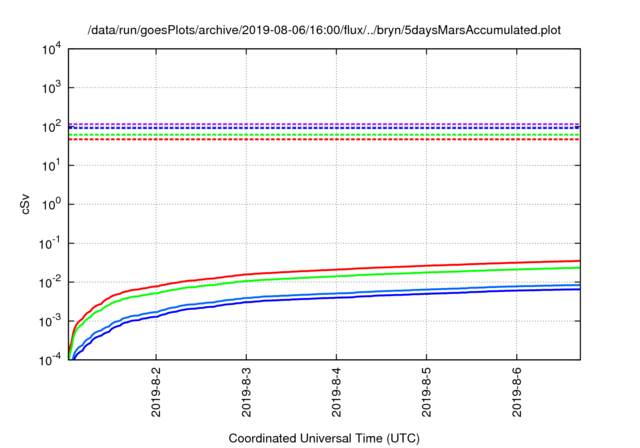Click the Coordinated Universal Time axis title
This screenshot has width=640, height=448.
click(324, 438)
